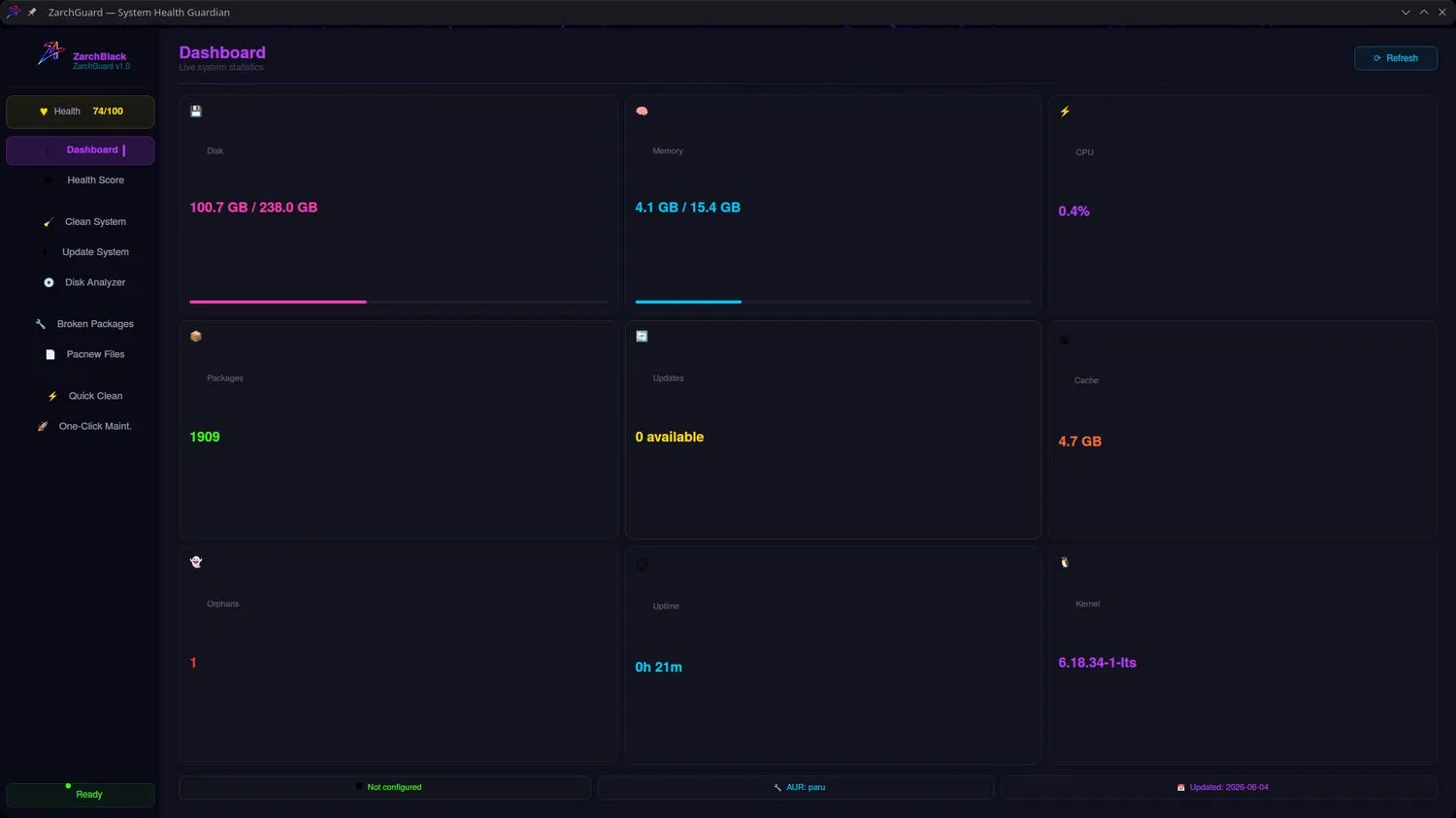Click the disc icon next to Disk Analyzer

(x=49, y=282)
